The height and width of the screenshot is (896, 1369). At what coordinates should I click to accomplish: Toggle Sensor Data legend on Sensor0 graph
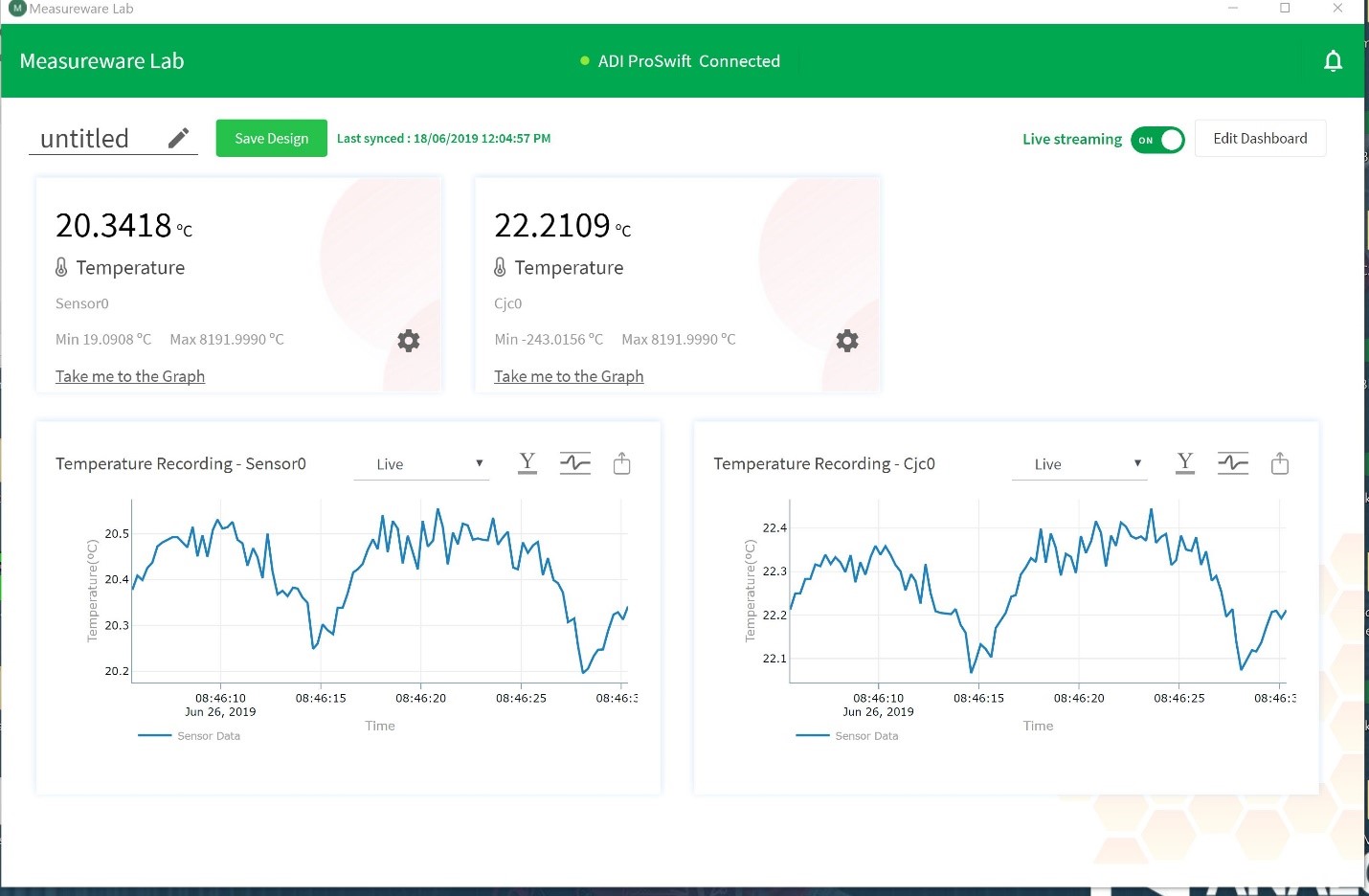click(x=190, y=736)
